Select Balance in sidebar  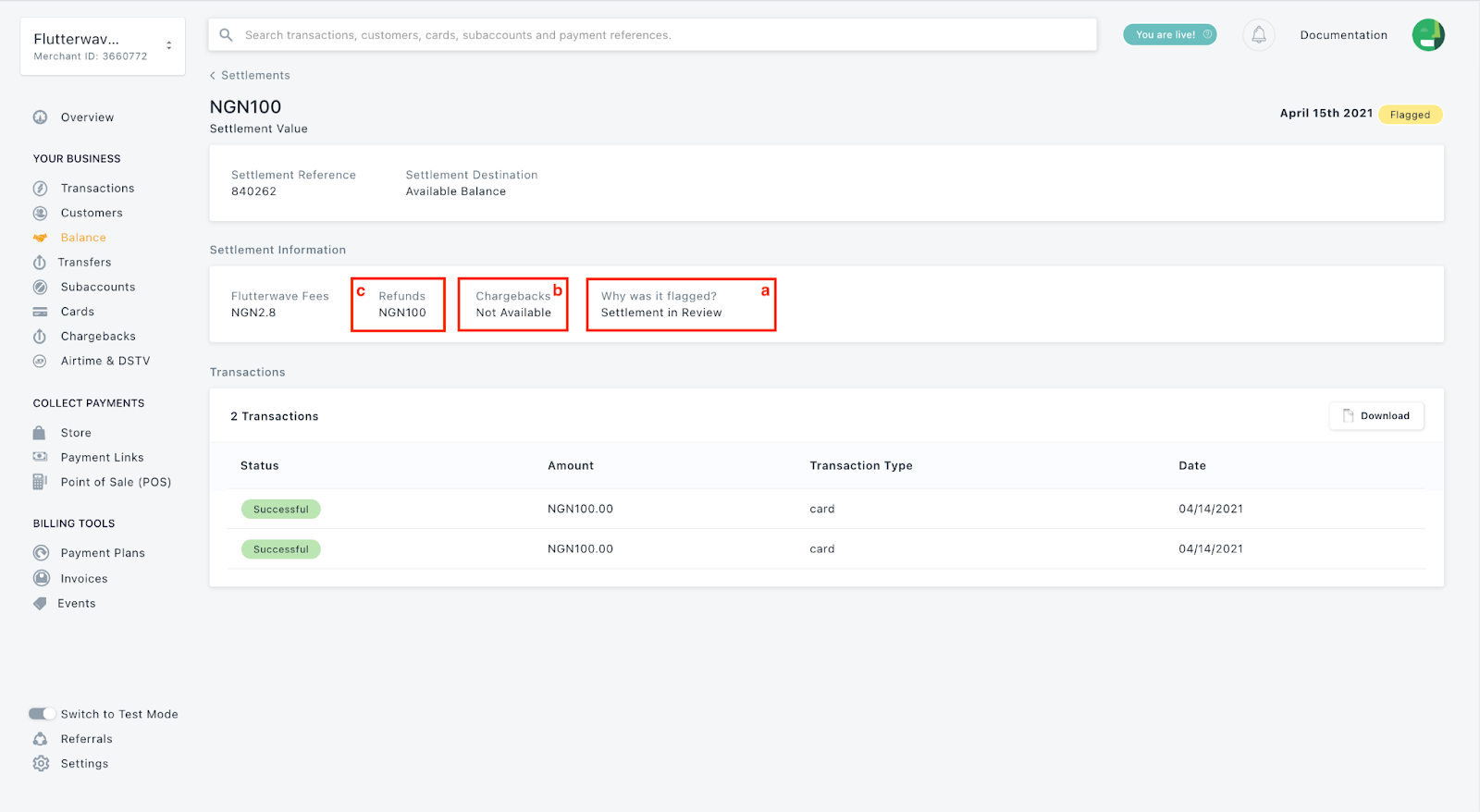(83, 238)
